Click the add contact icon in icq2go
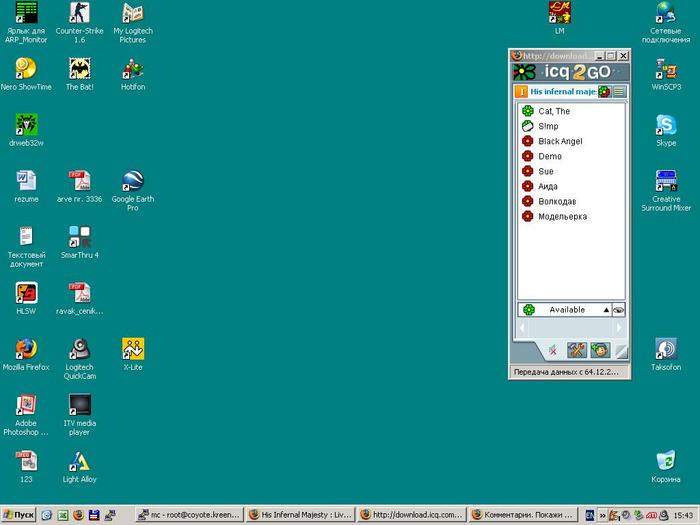 pos(600,350)
